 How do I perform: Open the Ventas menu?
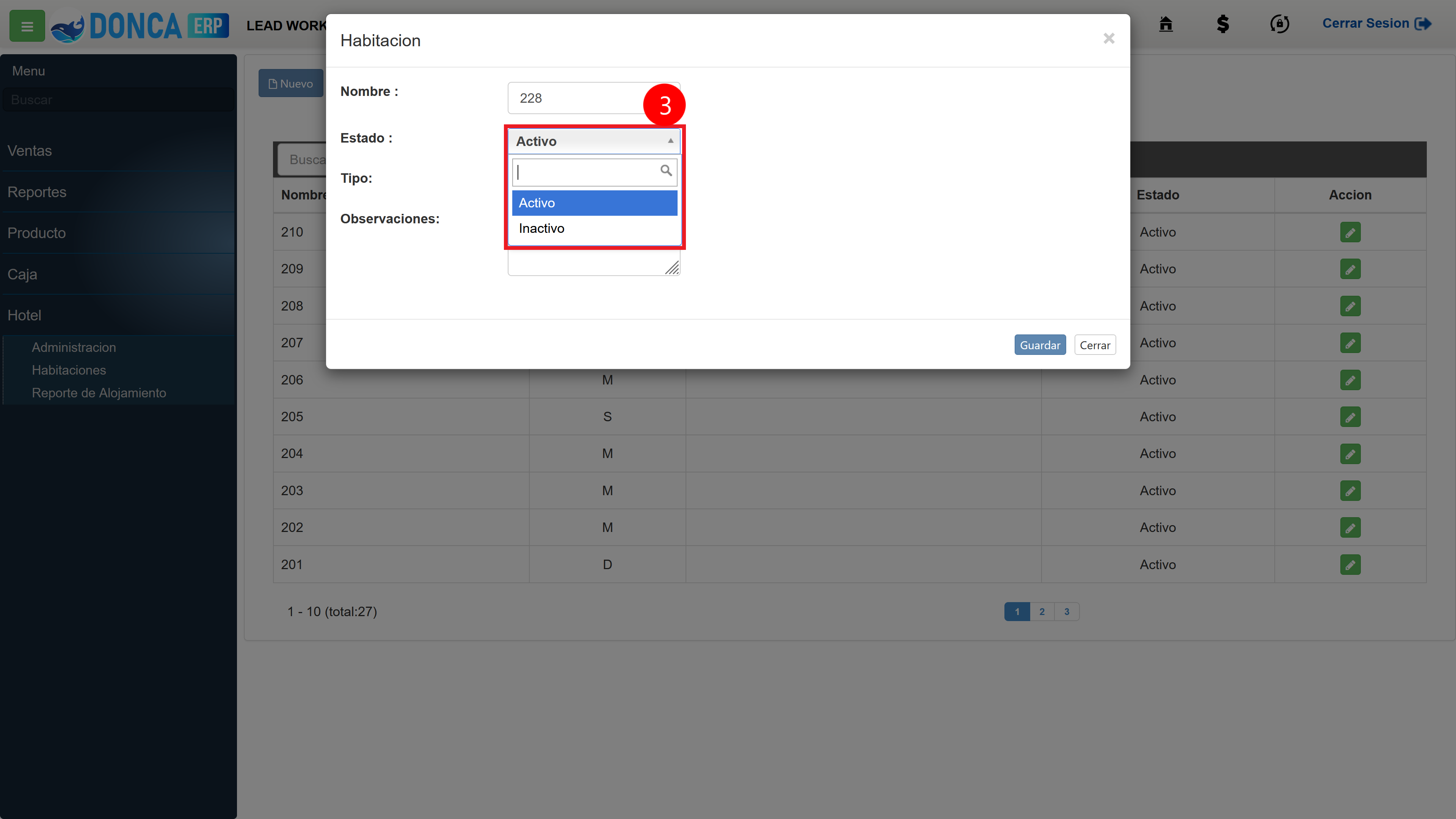pos(118,151)
